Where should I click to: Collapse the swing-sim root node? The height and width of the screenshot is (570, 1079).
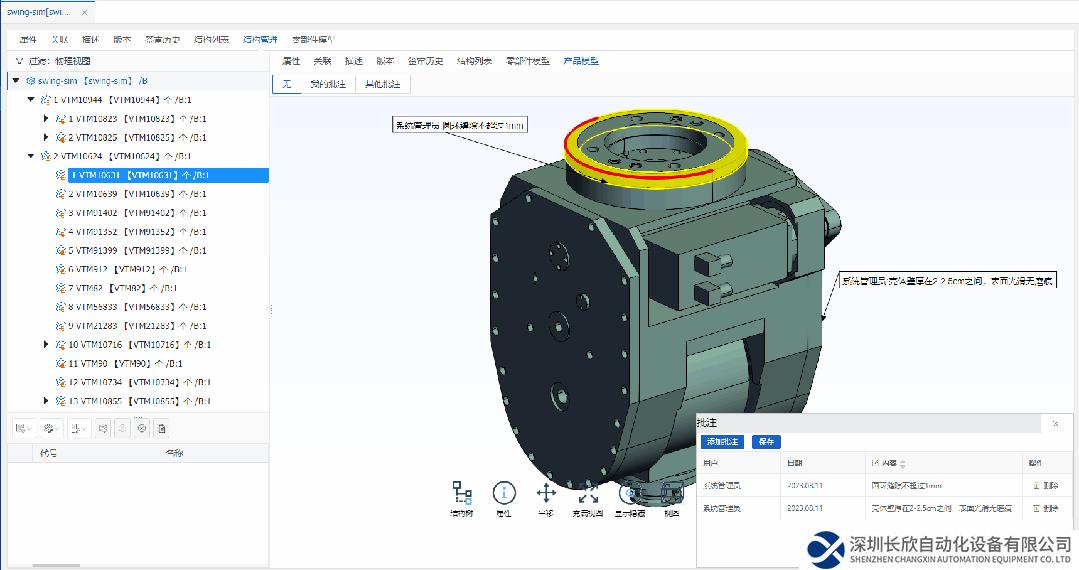tap(16, 81)
